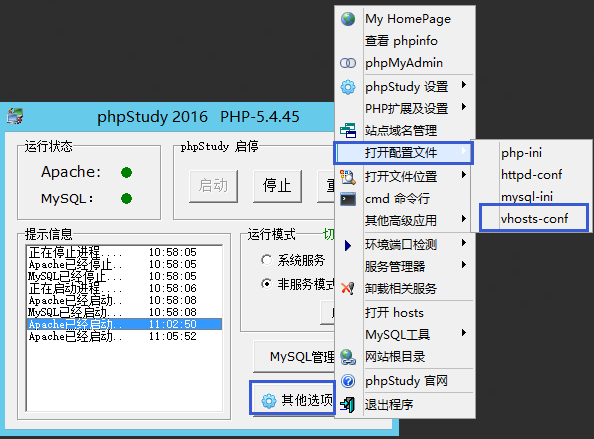The height and width of the screenshot is (439, 594).
Task: Click the gear icon next to phpStudy 设置
Action: [348, 87]
